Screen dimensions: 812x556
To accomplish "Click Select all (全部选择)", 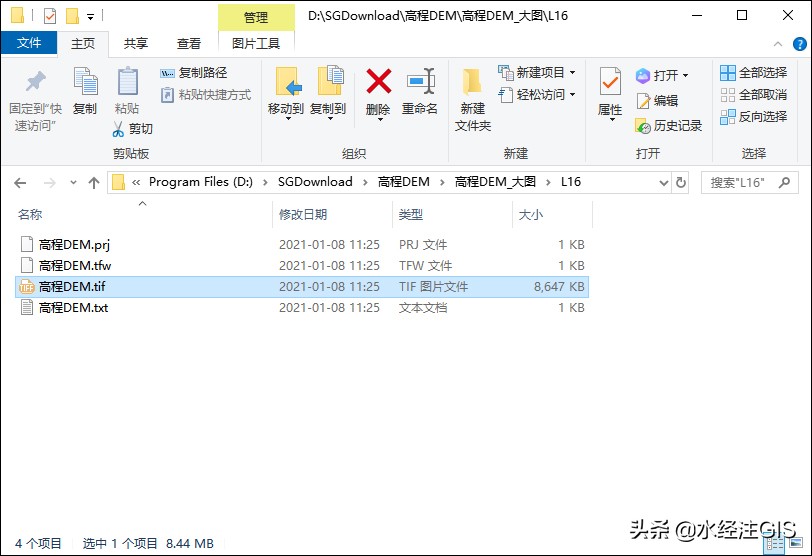I will [753, 72].
